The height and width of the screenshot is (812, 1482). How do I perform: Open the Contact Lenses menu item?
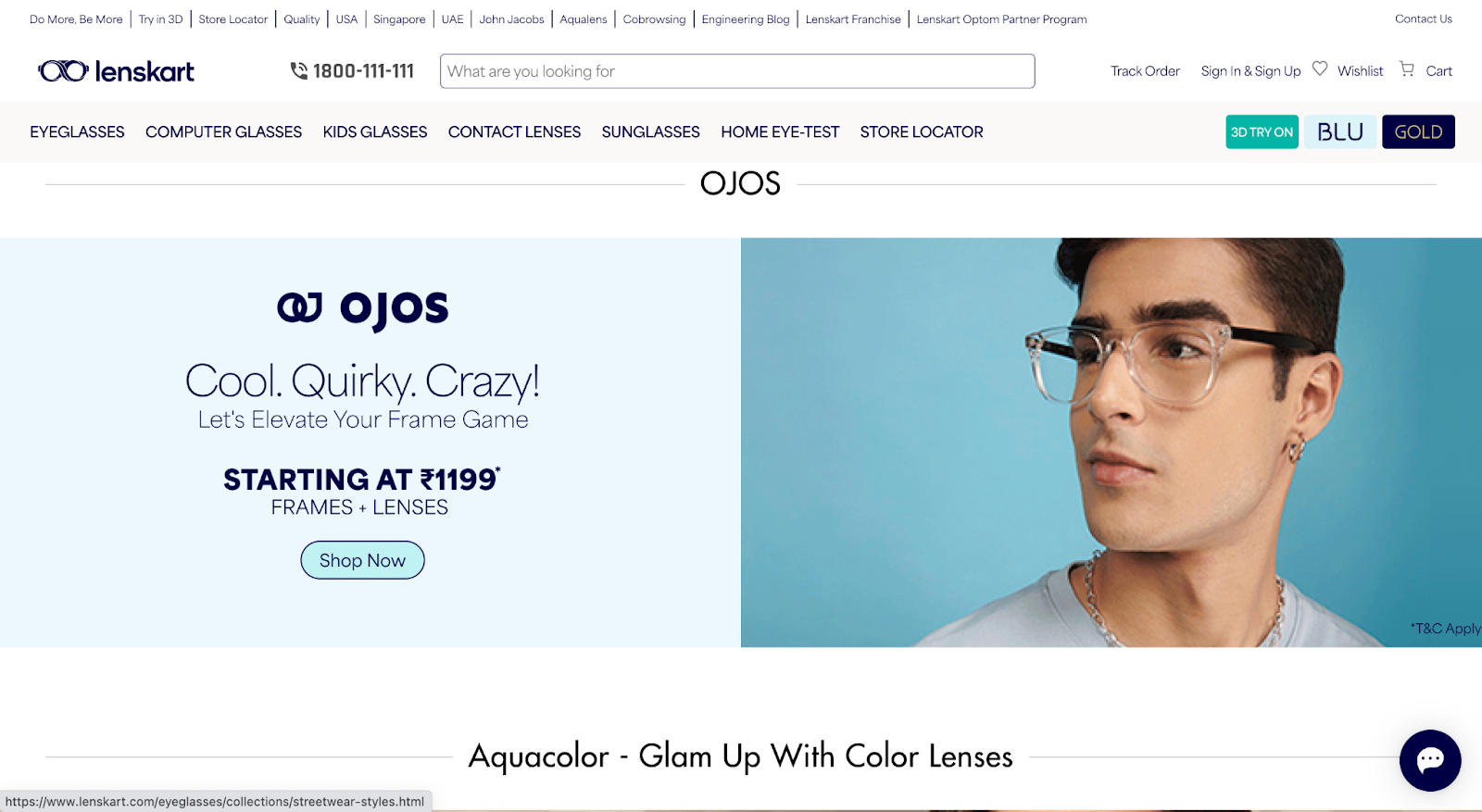pos(514,131)
